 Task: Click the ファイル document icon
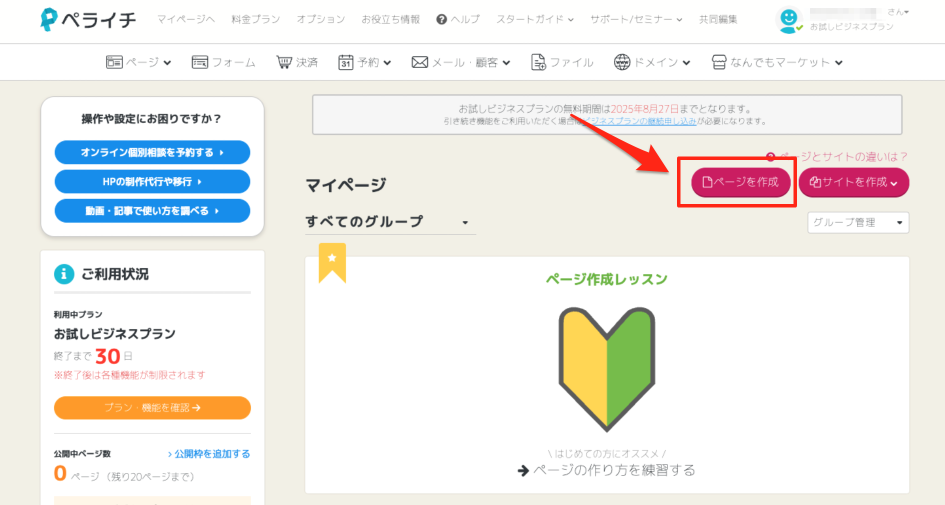pos(538,62)
